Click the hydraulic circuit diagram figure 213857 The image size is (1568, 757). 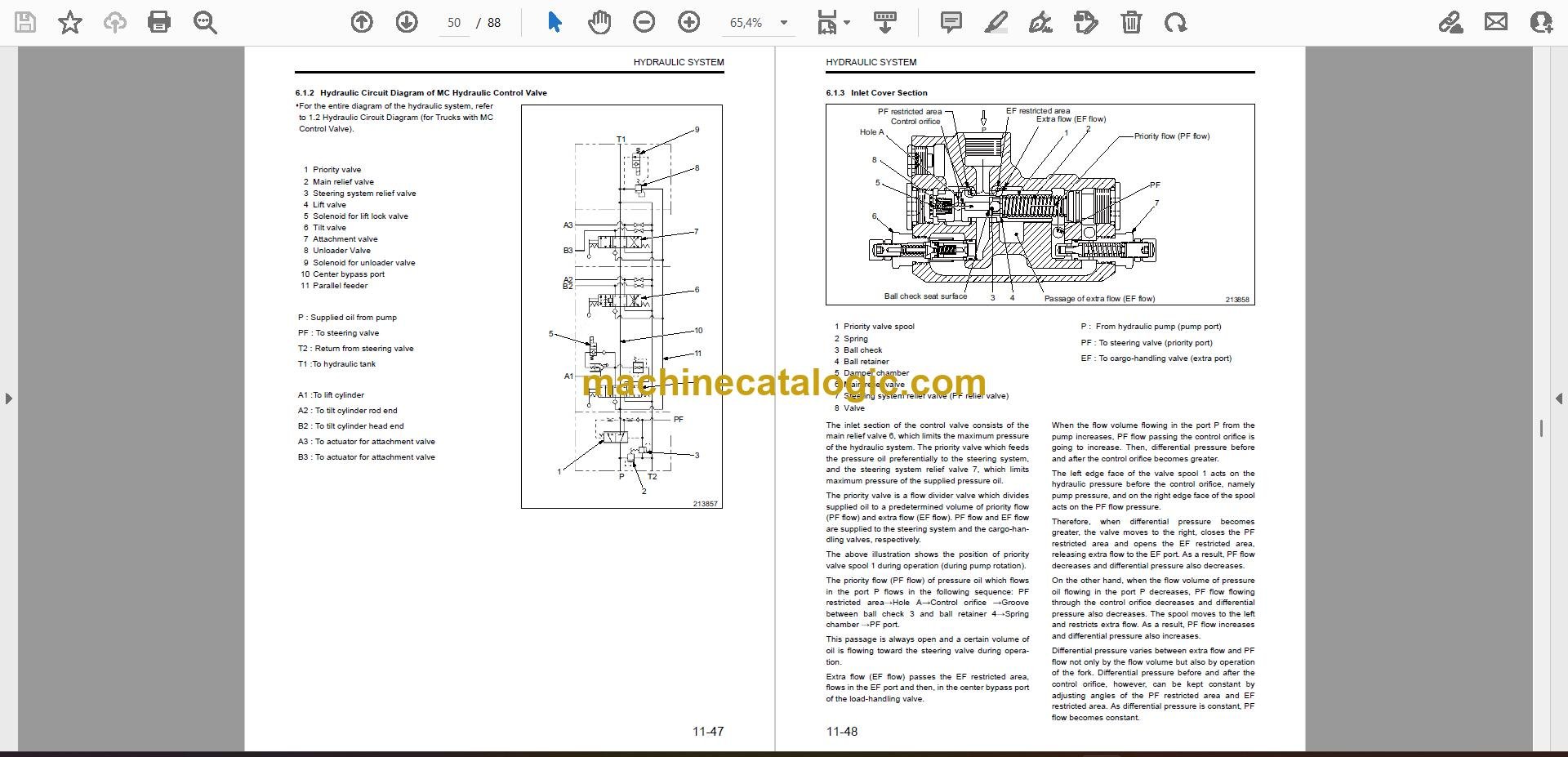click(621, 306)
